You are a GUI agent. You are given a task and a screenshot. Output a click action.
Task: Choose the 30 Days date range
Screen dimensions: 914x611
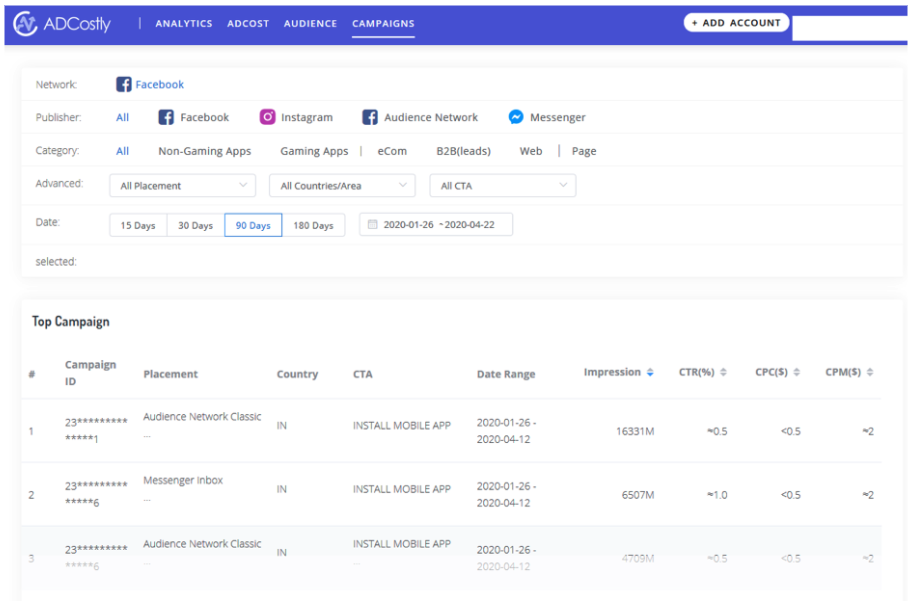[196, 225]
